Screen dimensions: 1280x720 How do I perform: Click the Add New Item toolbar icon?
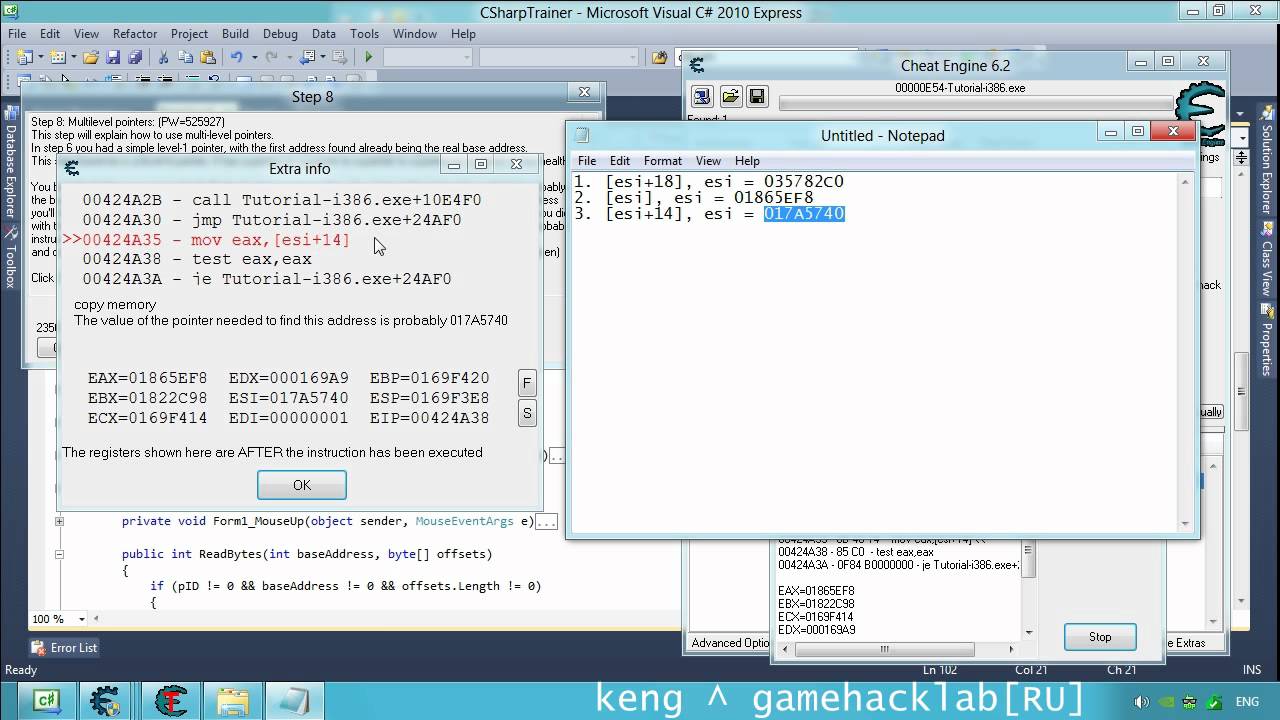(58, 57)
